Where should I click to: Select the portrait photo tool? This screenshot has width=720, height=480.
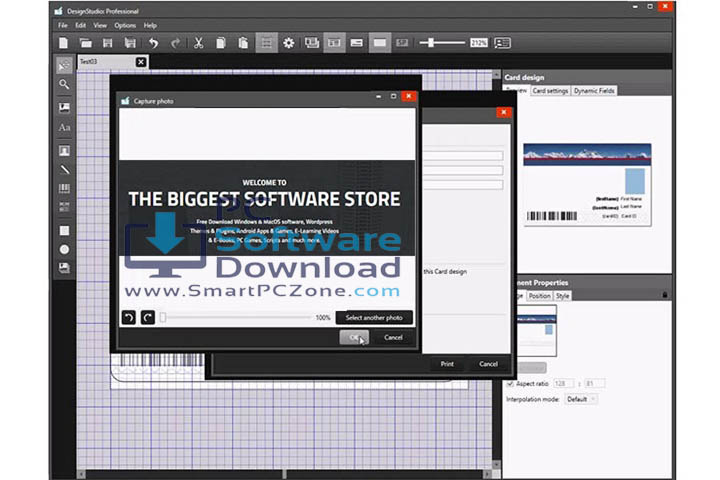click(x=64, y=151)
